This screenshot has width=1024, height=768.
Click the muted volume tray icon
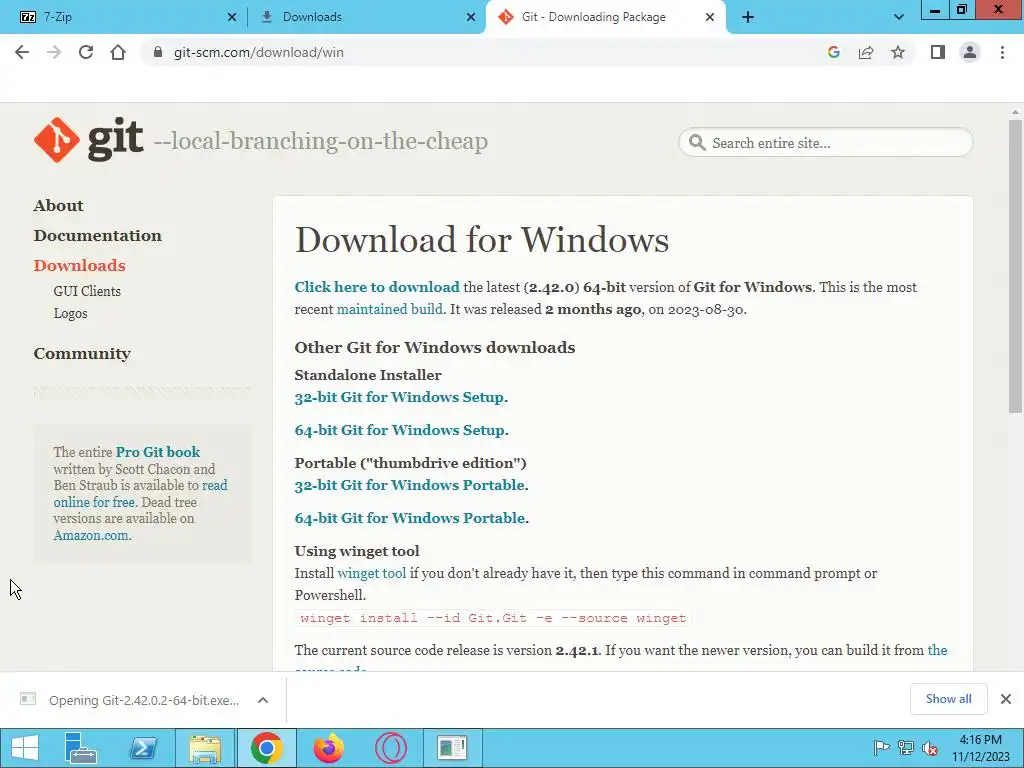[930, 748]
